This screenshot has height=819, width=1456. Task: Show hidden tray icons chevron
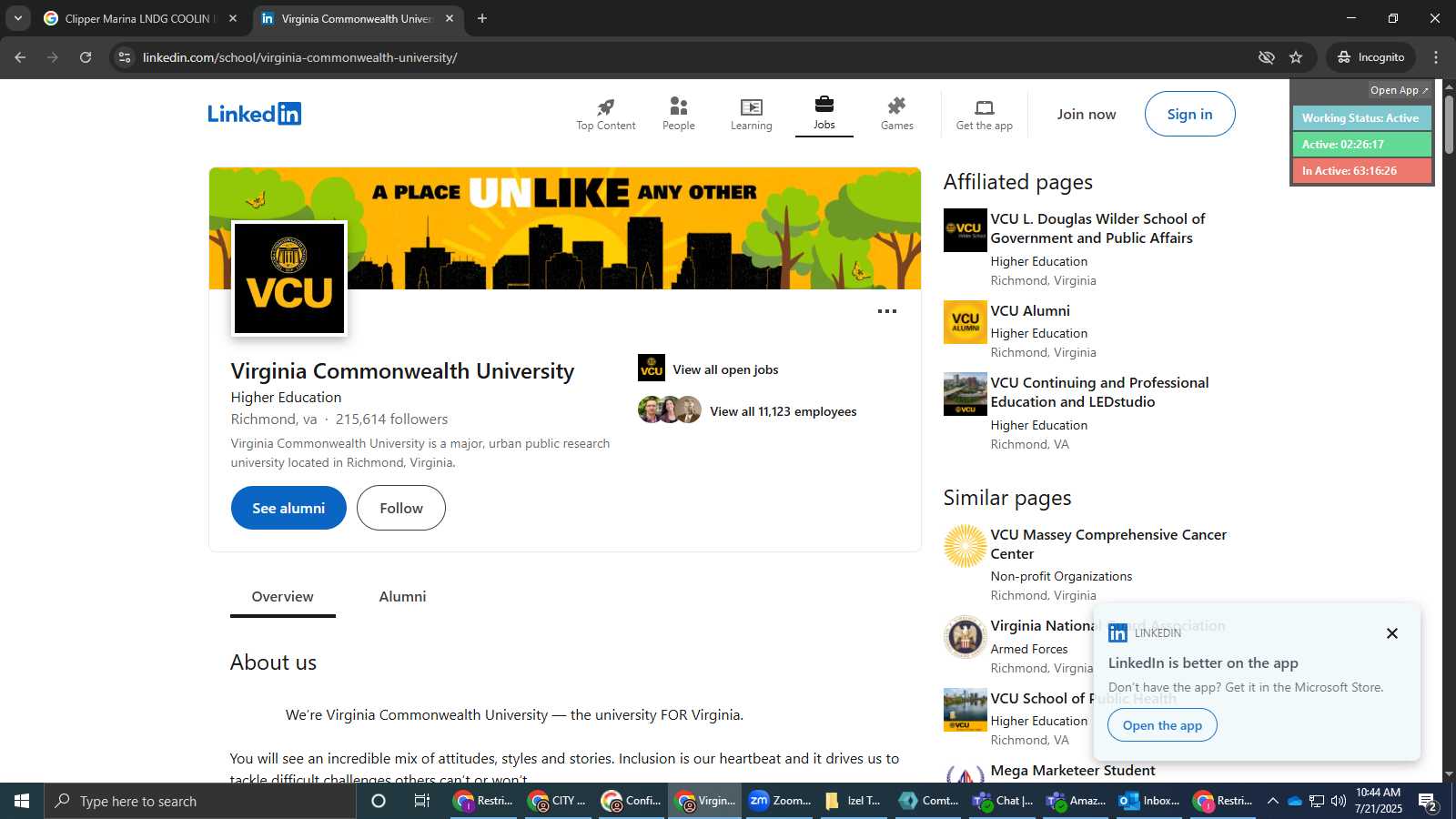tap(1272, 801)
